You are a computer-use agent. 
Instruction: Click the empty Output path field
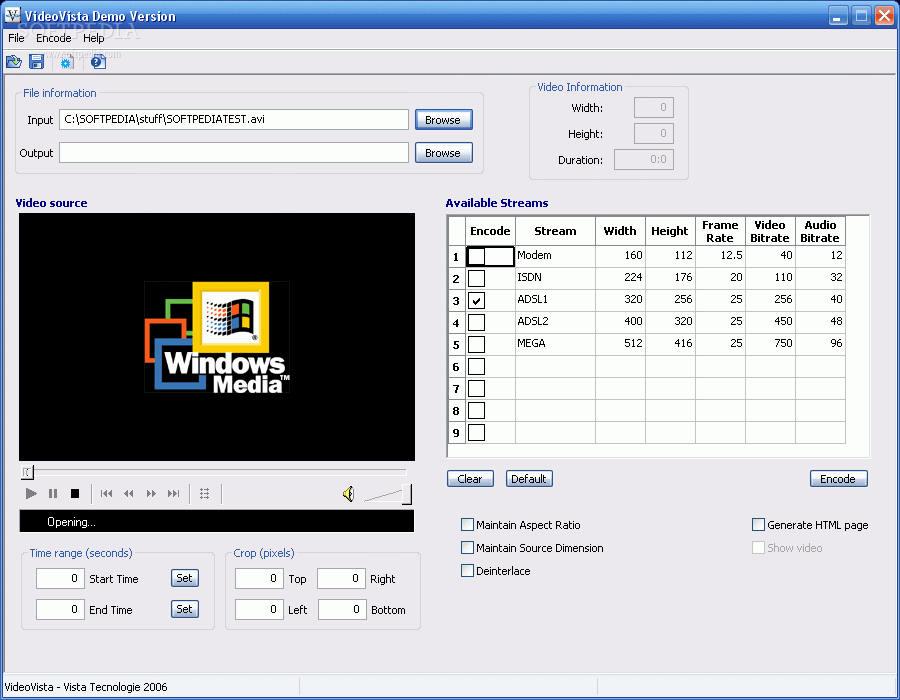234,153
